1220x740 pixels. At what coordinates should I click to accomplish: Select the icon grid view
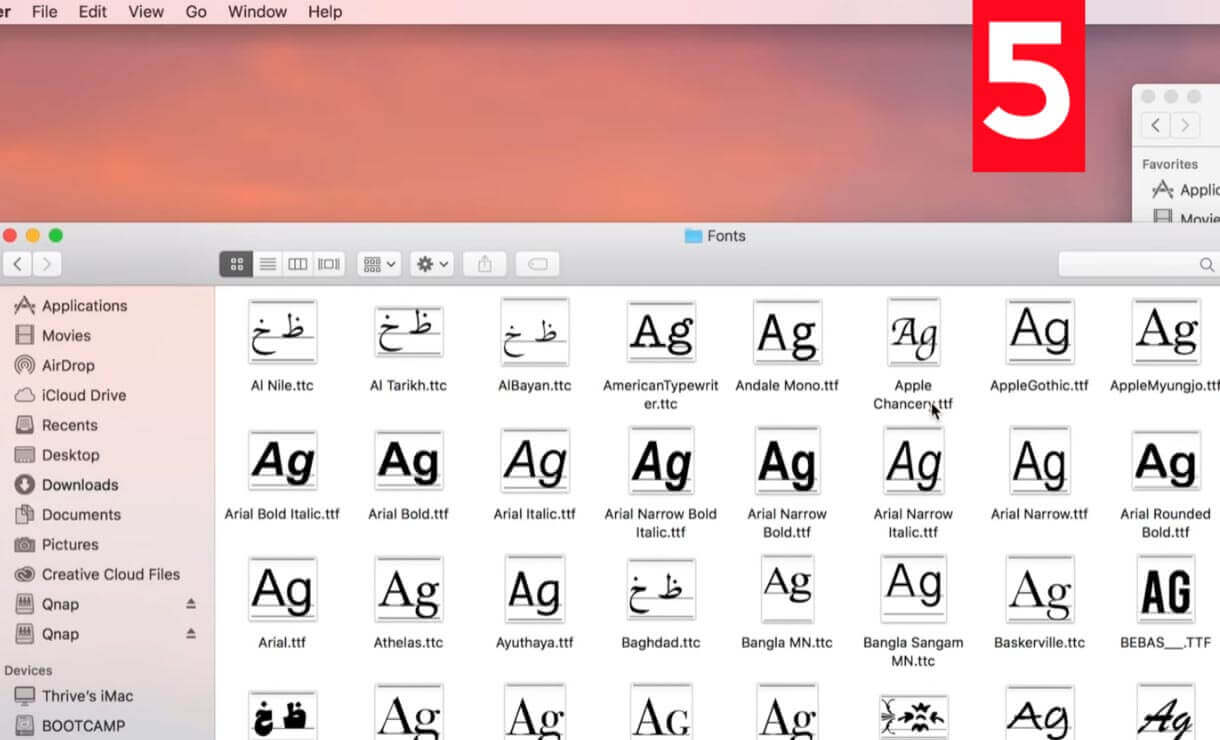(236, 263)
